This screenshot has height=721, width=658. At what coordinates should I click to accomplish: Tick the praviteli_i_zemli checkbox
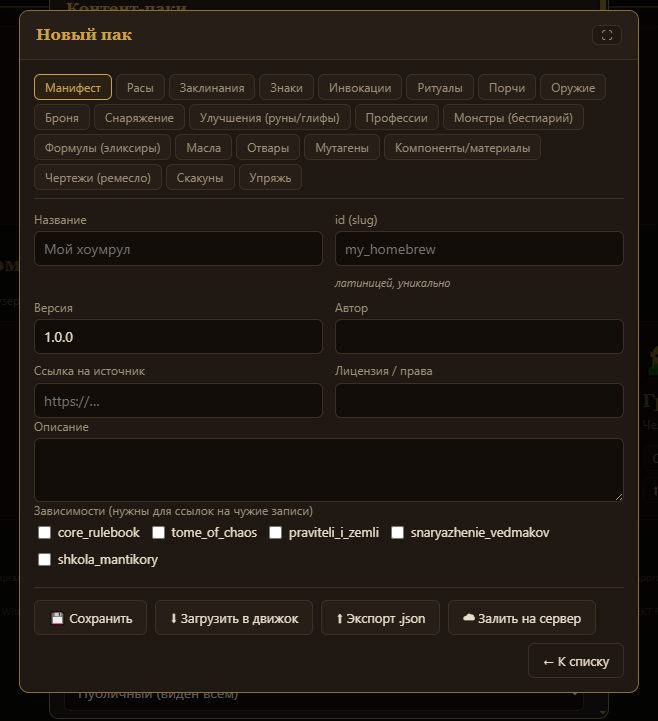point(275,532)
